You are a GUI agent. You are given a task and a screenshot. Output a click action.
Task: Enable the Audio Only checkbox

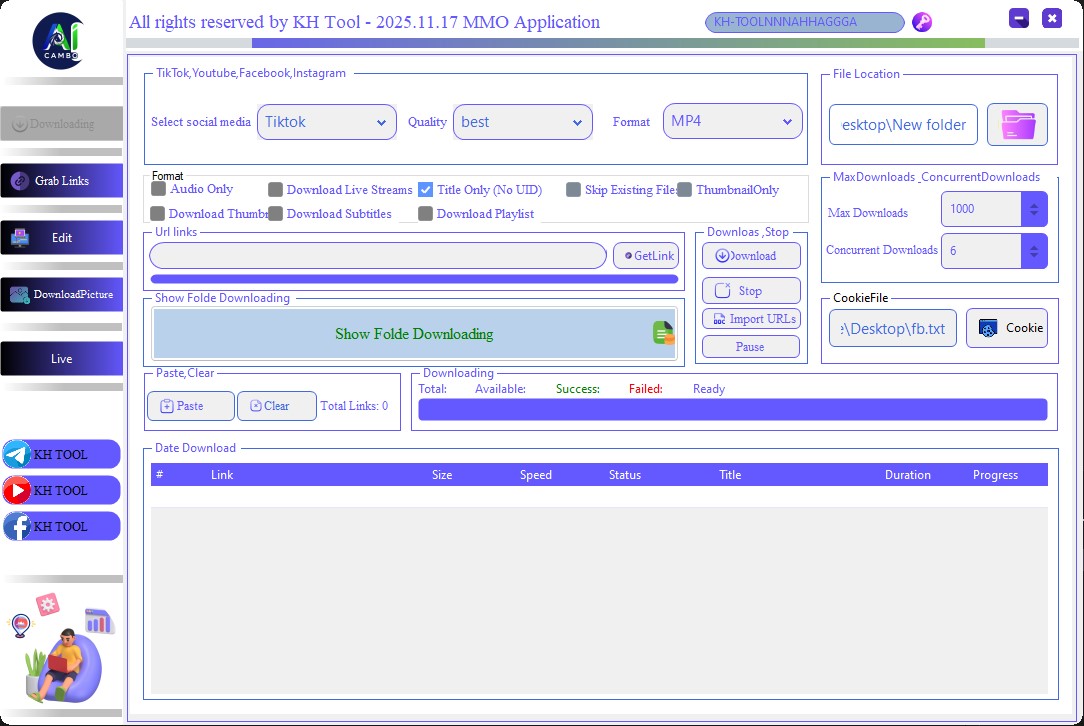click(159, 189)
